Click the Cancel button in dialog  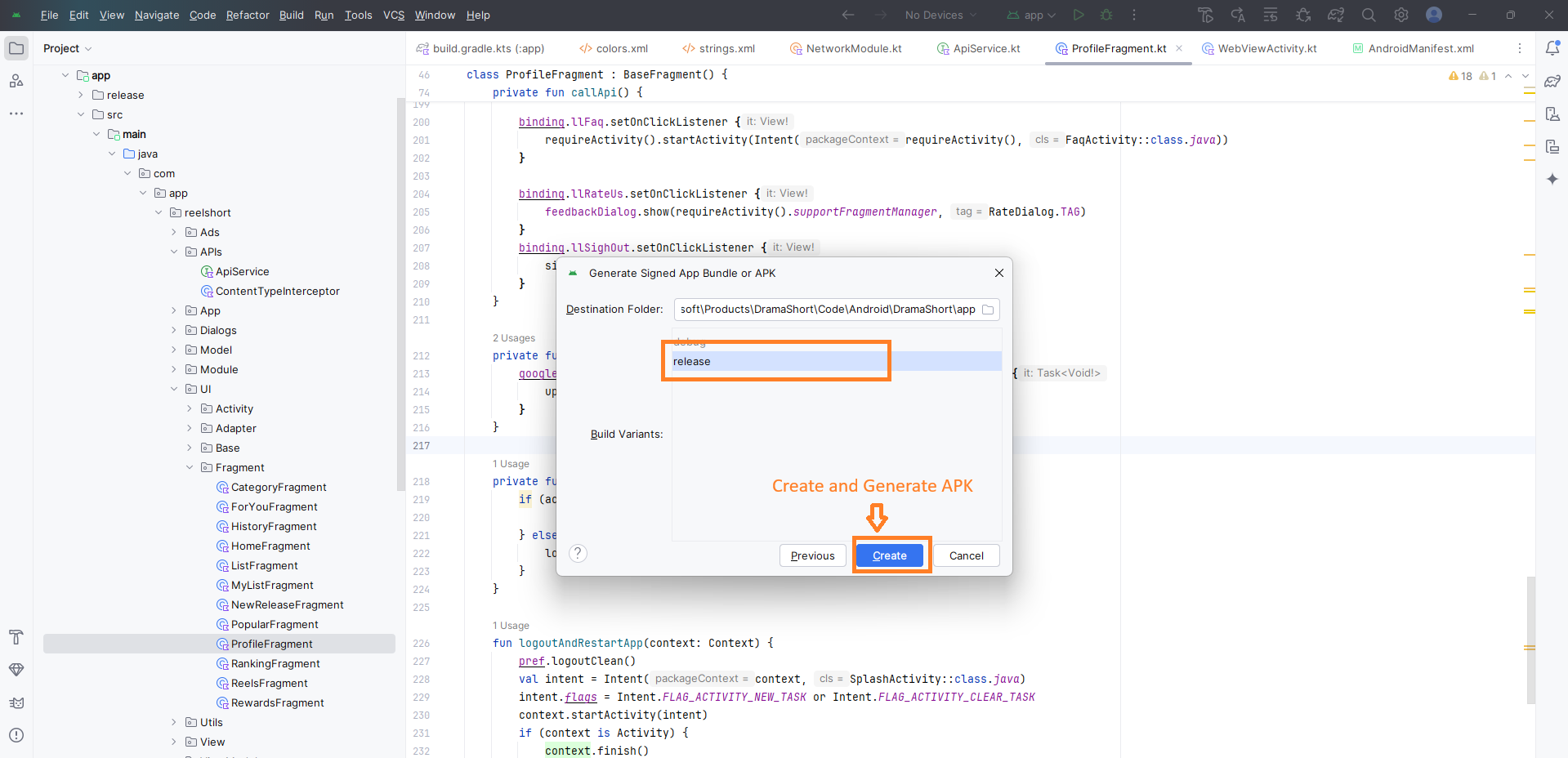point(966,555)
